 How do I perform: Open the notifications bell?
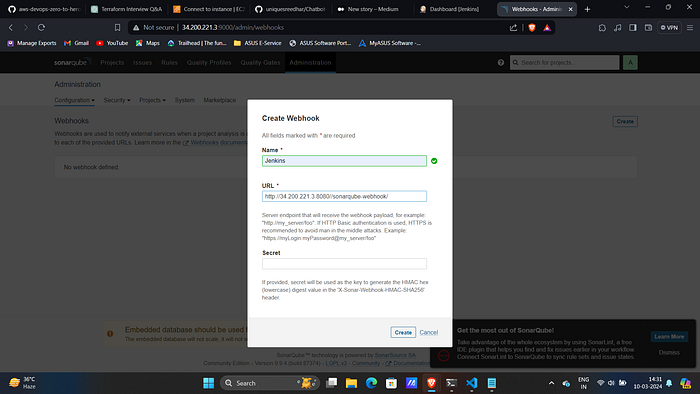pyautogui.click(x=669, y=383)
